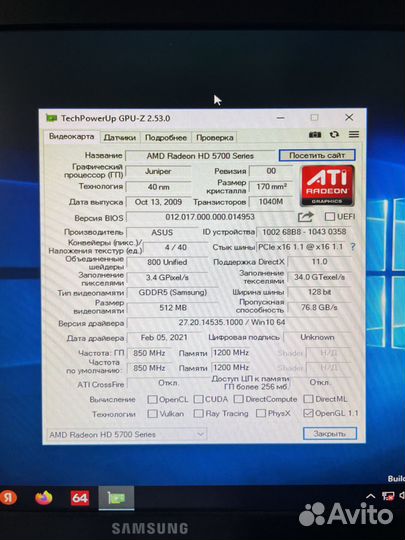This screenshot has height=540, width=405.
Task: Click the 800 Unified shaders value
Action: point(167,262)
